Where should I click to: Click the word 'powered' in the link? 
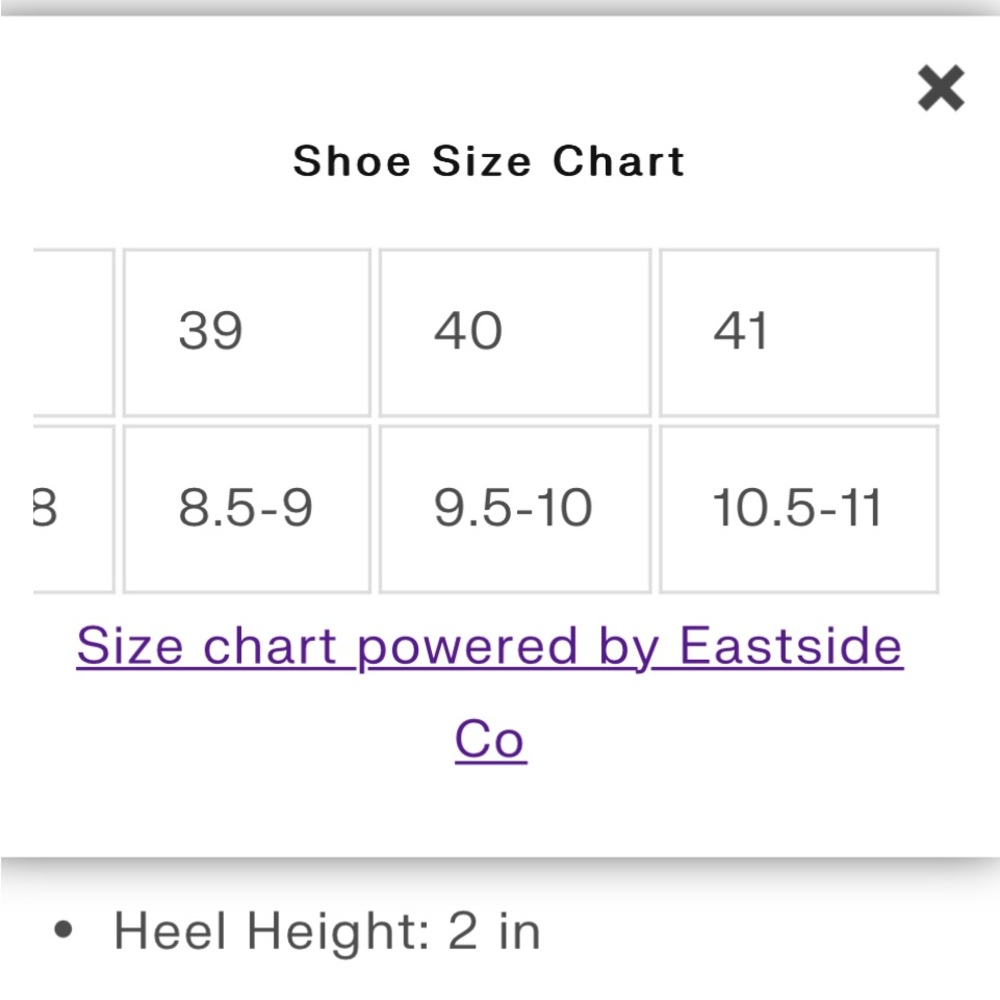[x=467, y=648]
